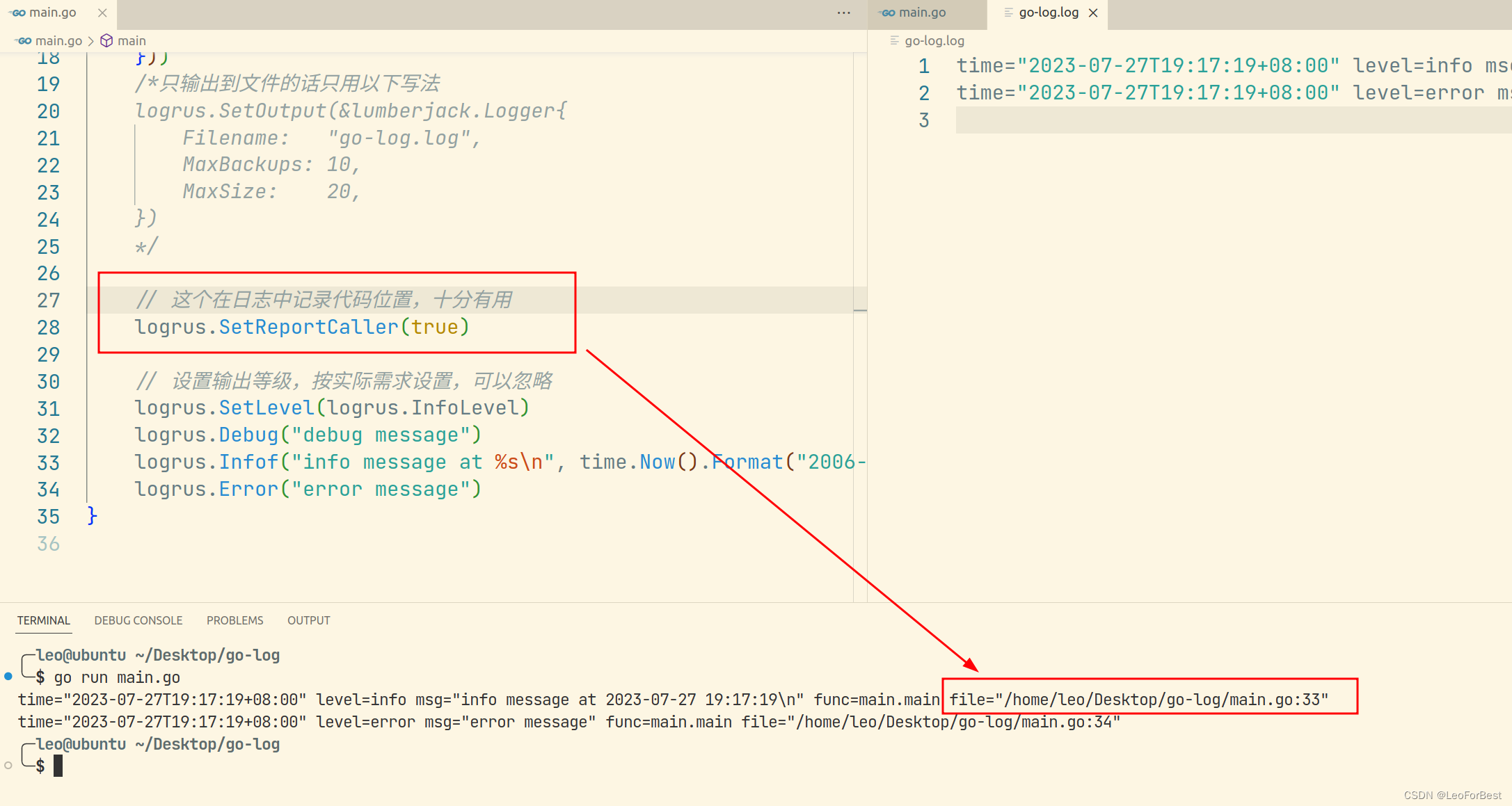1512x806 pixels.
Task: Open the PROBLEMS panel tab
Action: [x=234, y=620]
